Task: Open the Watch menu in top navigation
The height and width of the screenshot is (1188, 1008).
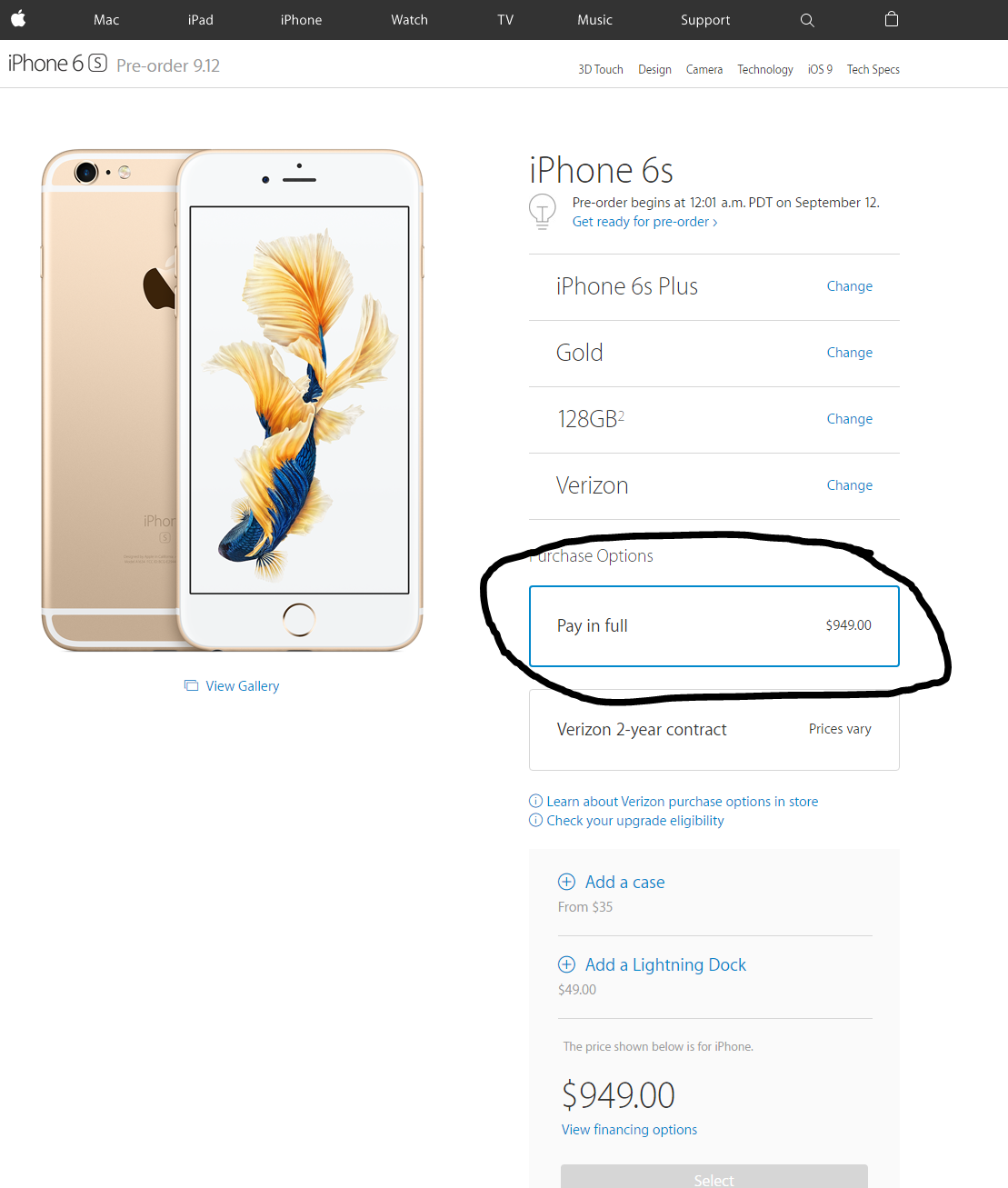Action: pyautogui.click(x=409, y=20)
